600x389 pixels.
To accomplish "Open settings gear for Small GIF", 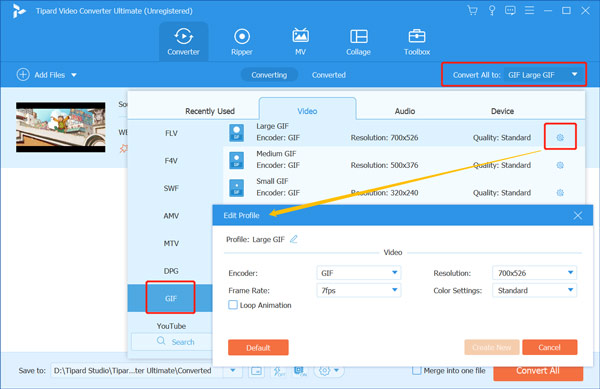I will pyautogui.click(x=560, y=193).
